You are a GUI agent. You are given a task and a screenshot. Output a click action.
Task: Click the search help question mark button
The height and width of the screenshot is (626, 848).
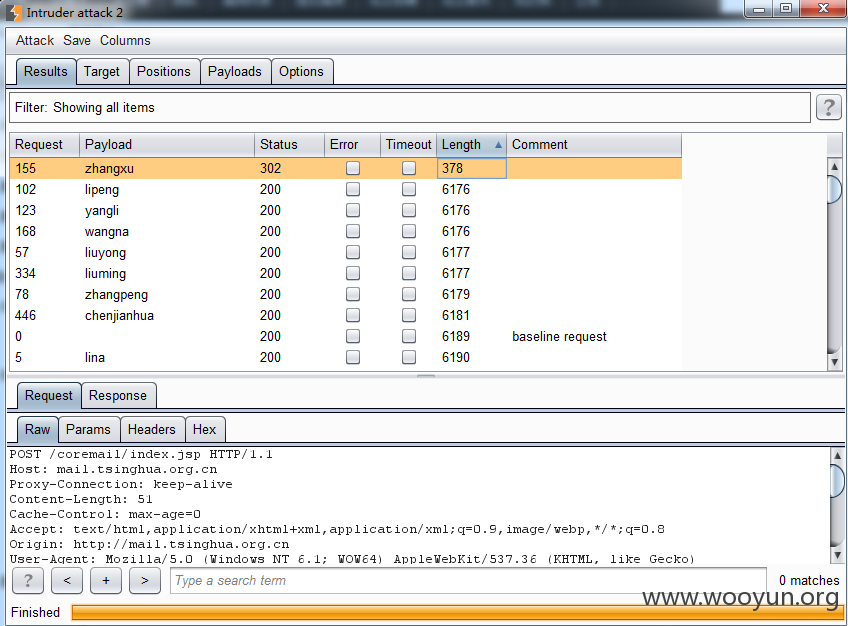pyautogui.click(x=28, y=581)
